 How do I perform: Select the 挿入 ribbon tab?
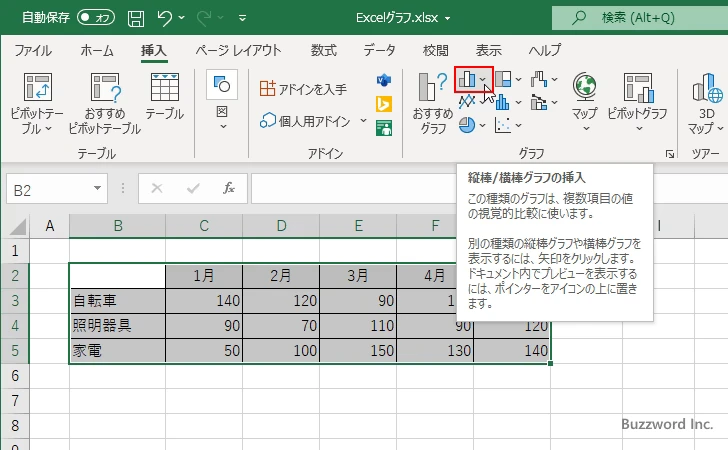(154, 50)
